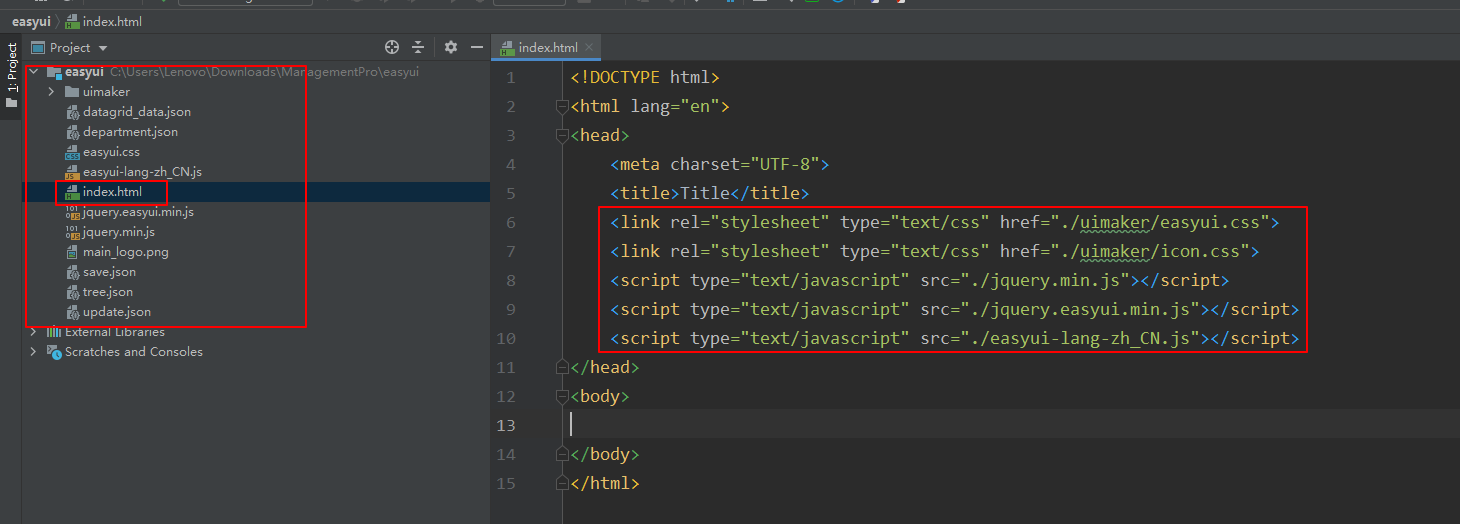
Task: Click index.html file icon in project tree
Action: pyautogui.click(x=72, y=192)
